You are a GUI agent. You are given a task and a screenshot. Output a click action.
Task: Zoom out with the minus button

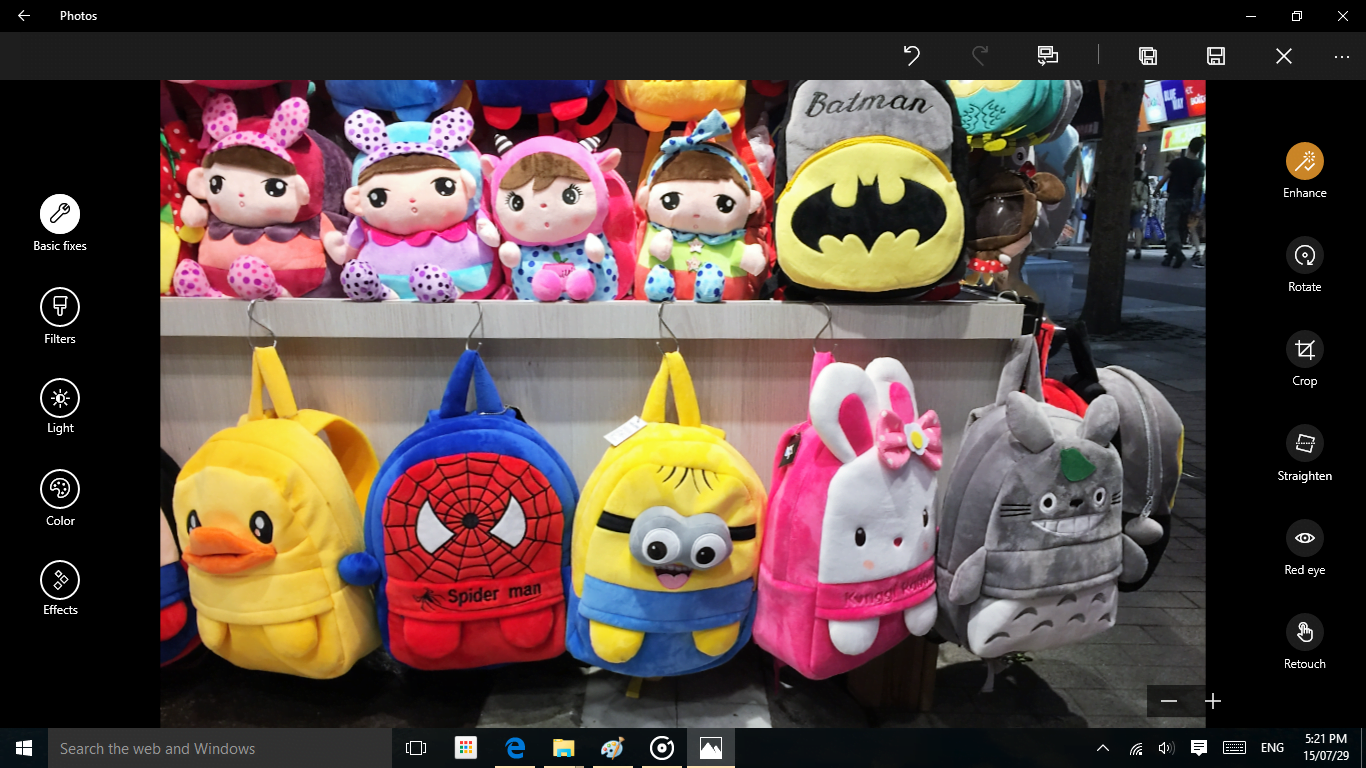[x=1169, y=701]
